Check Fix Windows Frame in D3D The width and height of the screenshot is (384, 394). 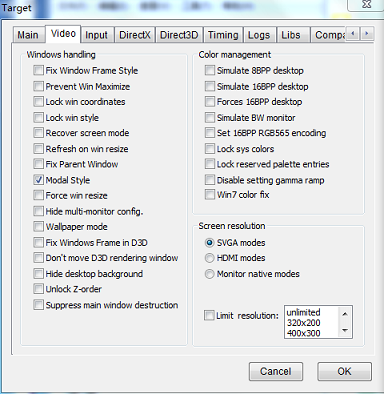tap(38, 242)
